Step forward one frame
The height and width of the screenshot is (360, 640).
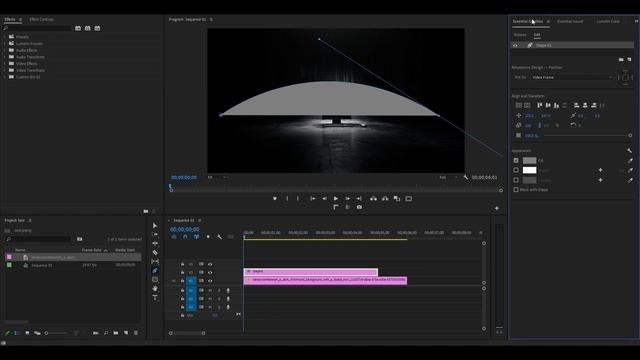click(347, 198)
